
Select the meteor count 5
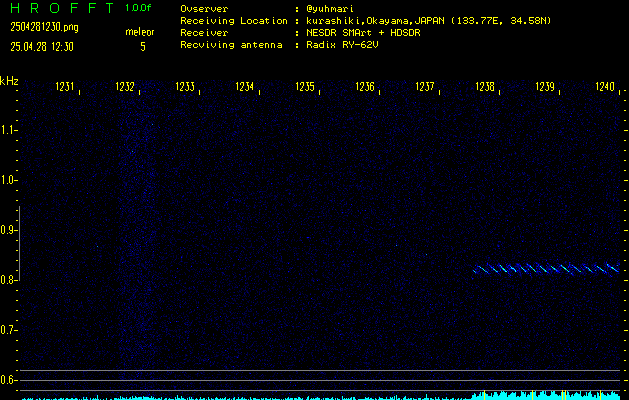pos(143,47)
